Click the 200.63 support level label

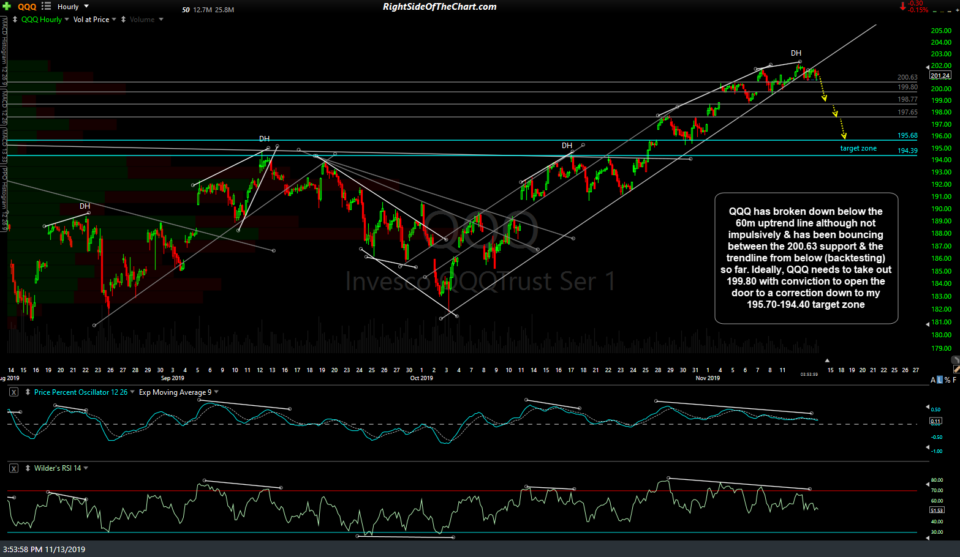(x=907, y=78)
